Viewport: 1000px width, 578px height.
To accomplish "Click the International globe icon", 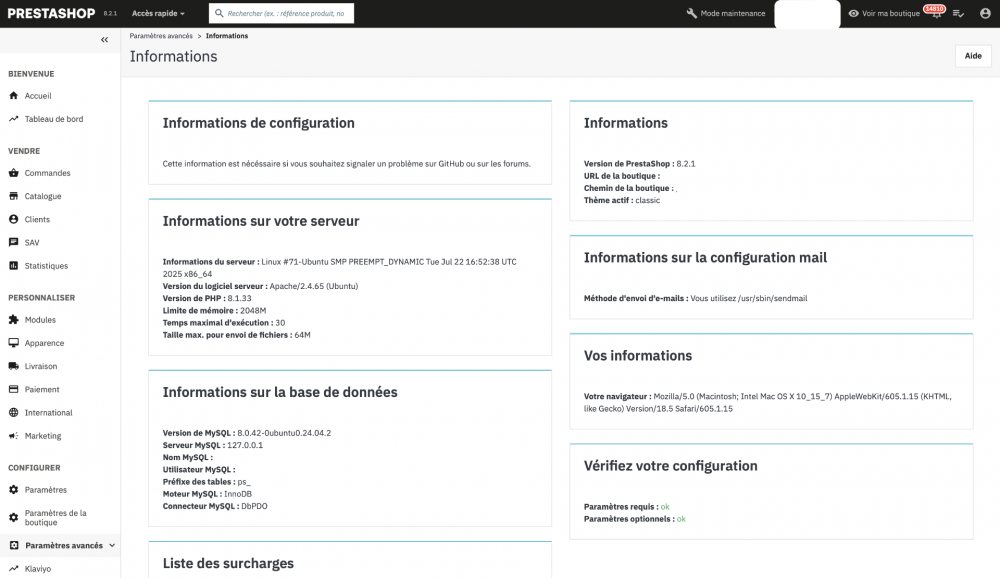I will pyautogui.click(x=13, y=413).
